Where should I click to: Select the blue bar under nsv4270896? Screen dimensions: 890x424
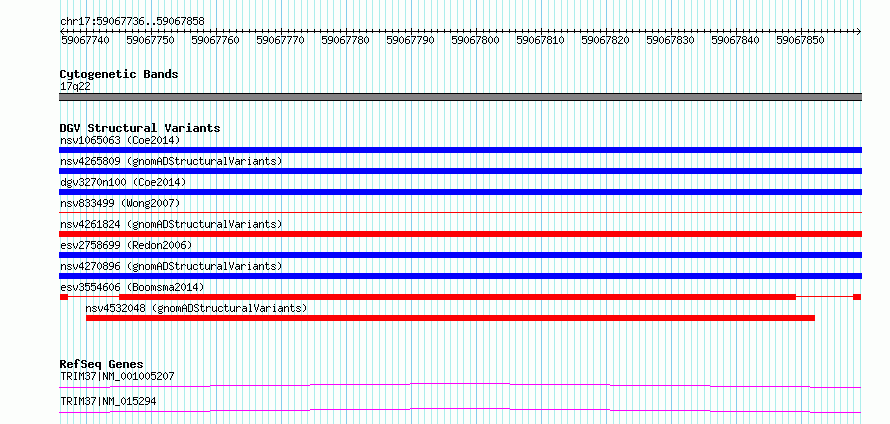coord(460,276)
